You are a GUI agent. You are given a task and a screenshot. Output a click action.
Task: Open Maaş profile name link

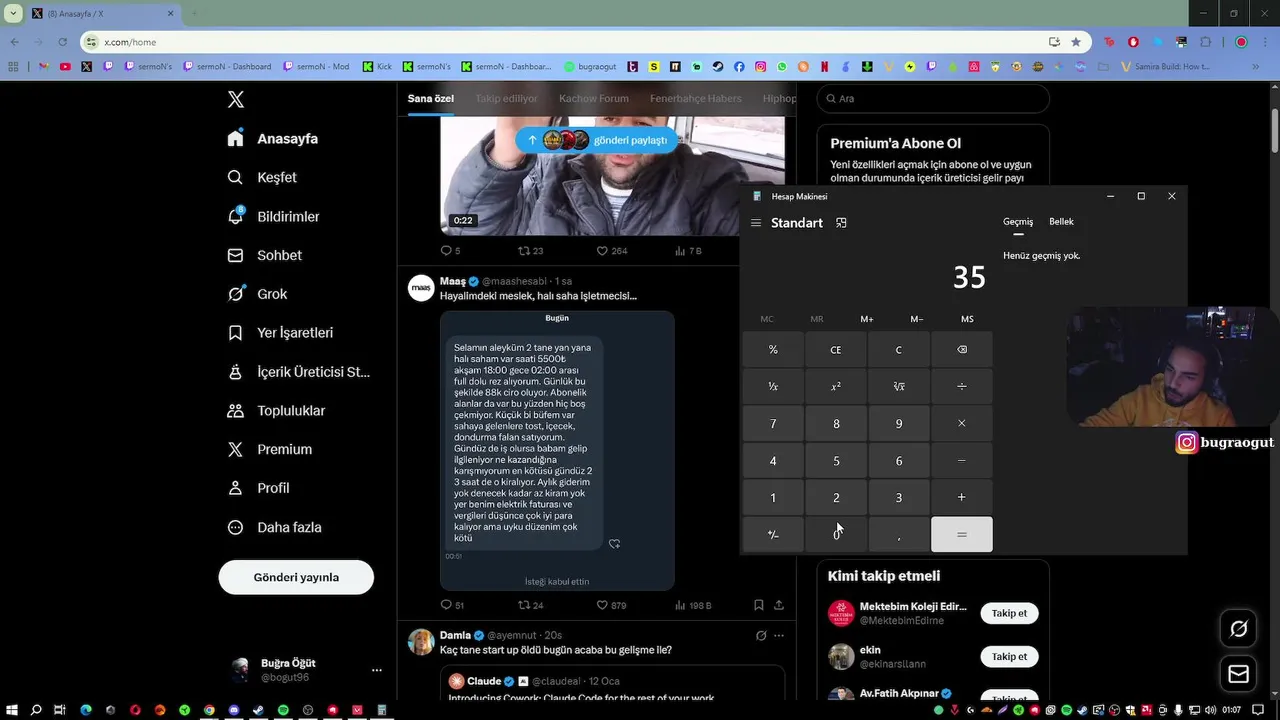pyautogui.click(x=453, y=281)
